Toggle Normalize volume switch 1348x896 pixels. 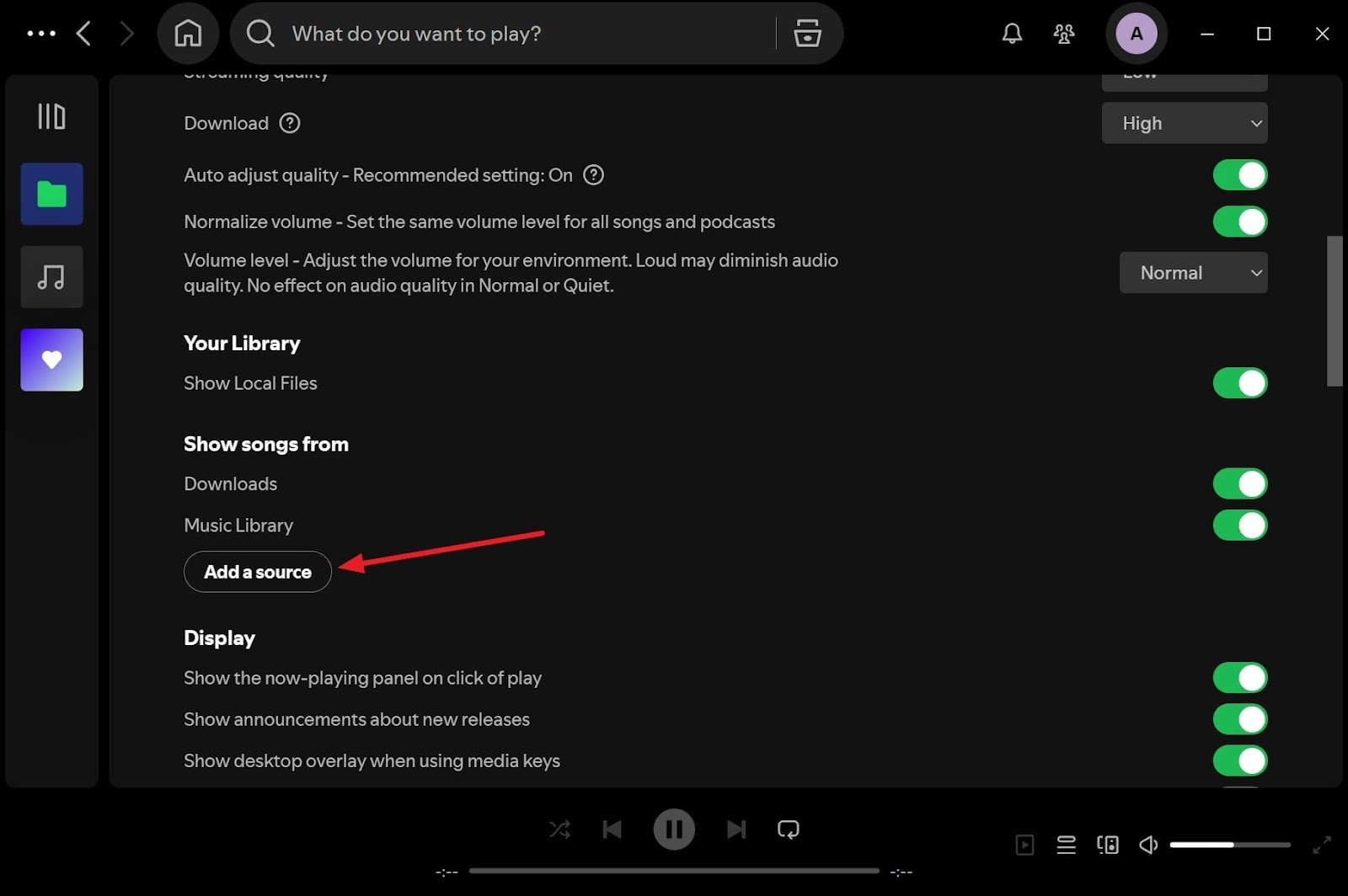coord(1240,221)
